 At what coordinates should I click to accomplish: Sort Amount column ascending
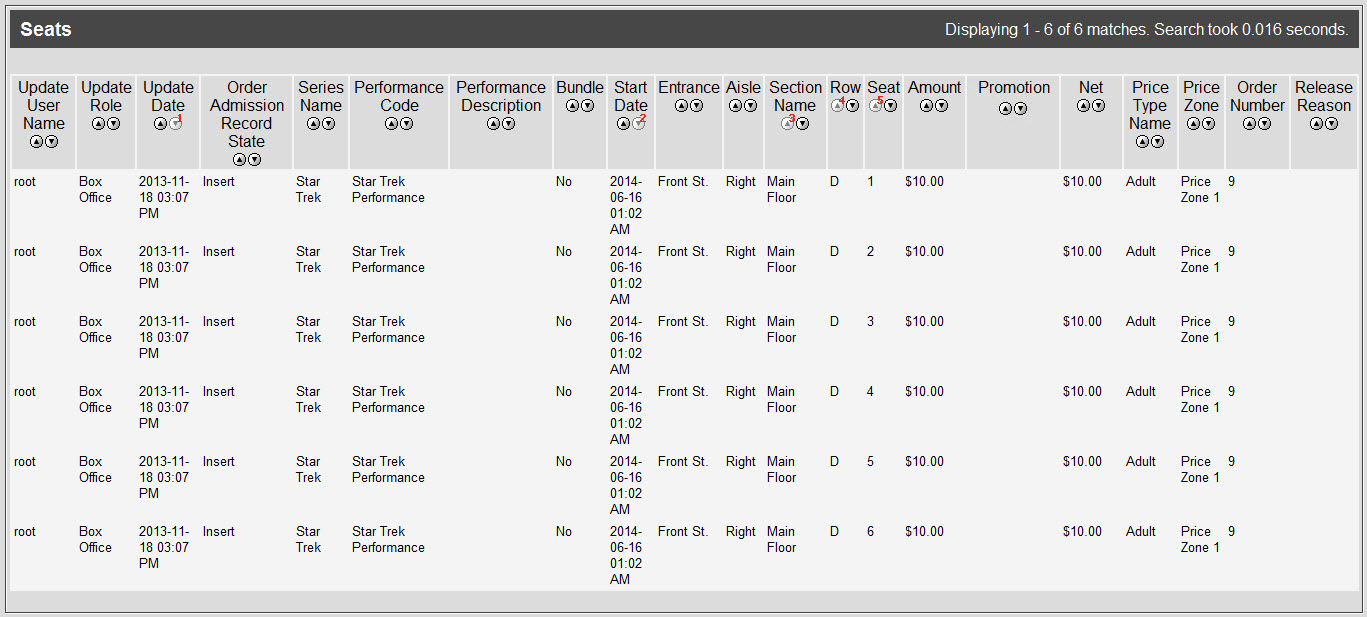(x=926, y=106)
